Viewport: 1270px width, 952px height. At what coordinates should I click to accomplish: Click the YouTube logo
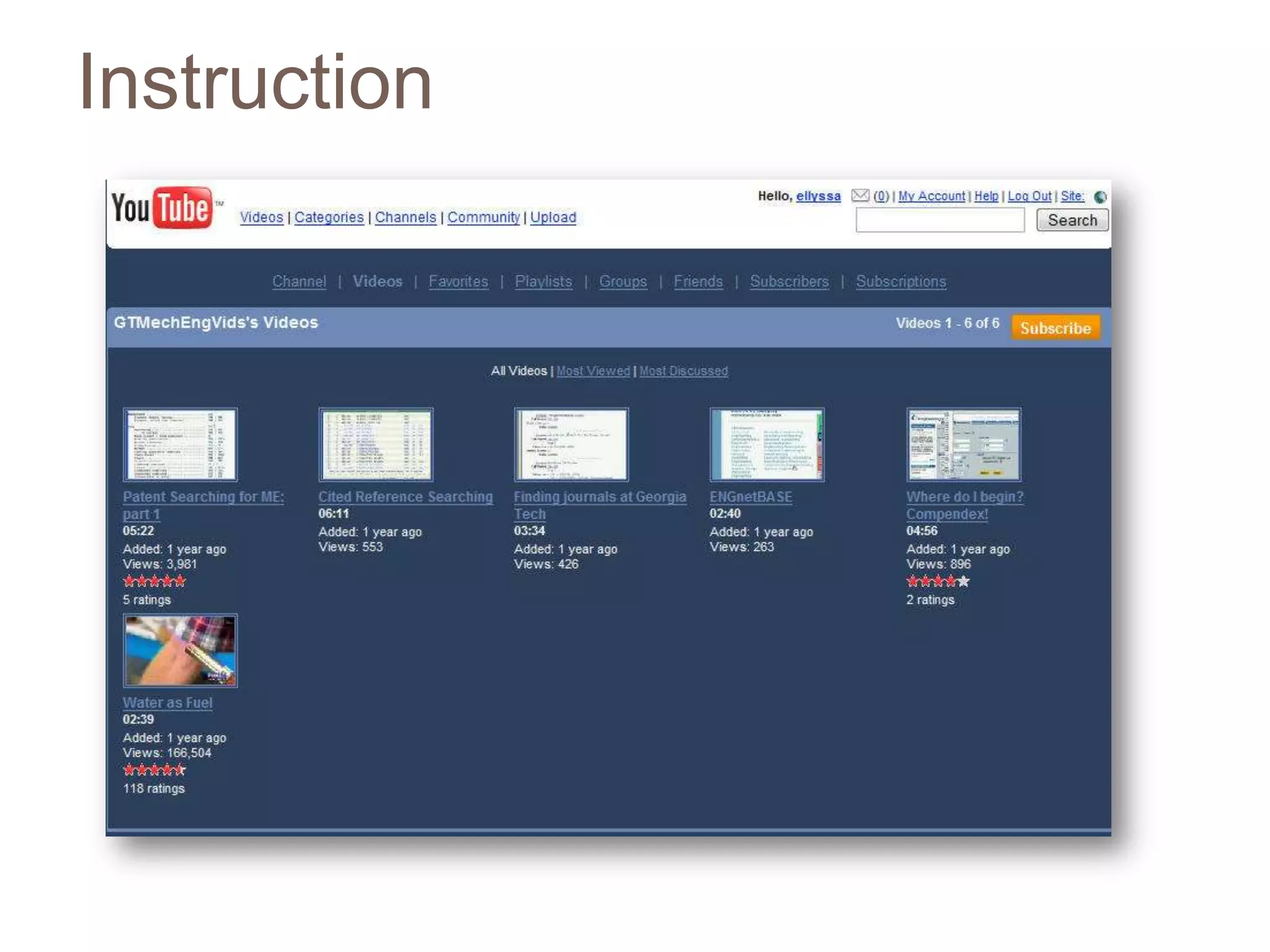point(162,208)
